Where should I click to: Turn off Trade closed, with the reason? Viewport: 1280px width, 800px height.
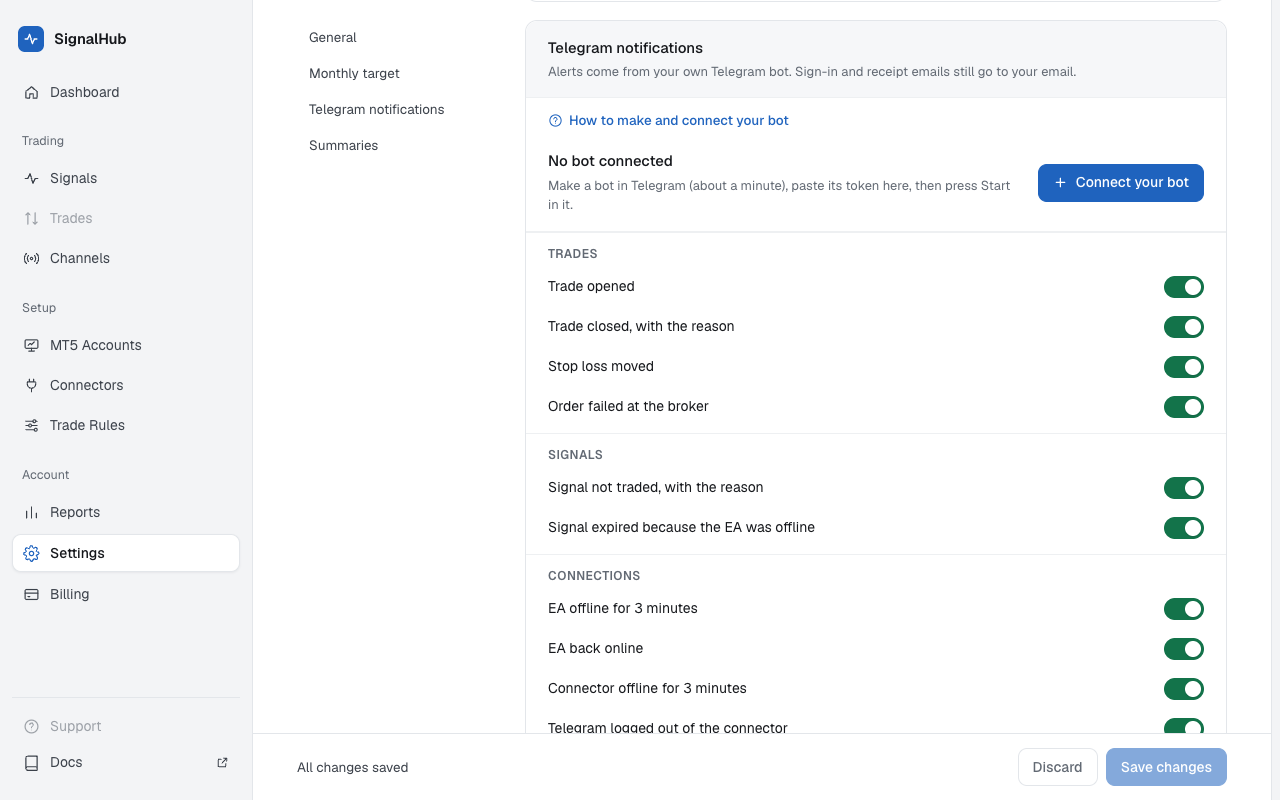click(x=1184, y=327)
